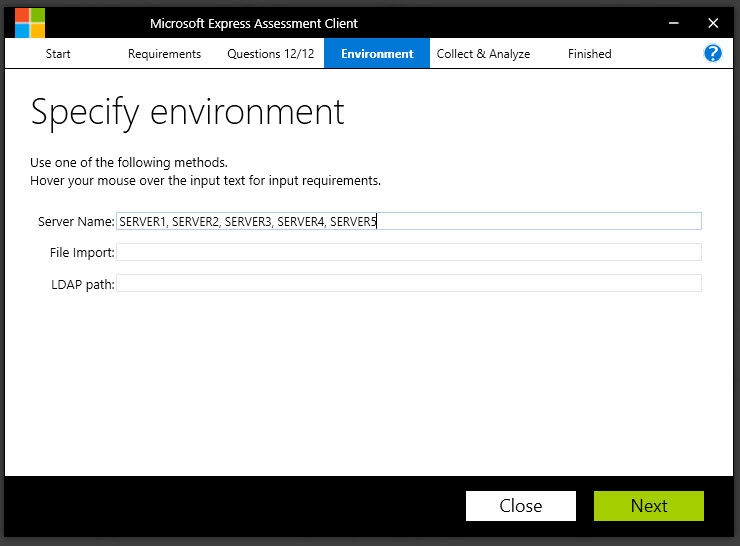Click the Microsoft logo in title bar

point(30,22)
